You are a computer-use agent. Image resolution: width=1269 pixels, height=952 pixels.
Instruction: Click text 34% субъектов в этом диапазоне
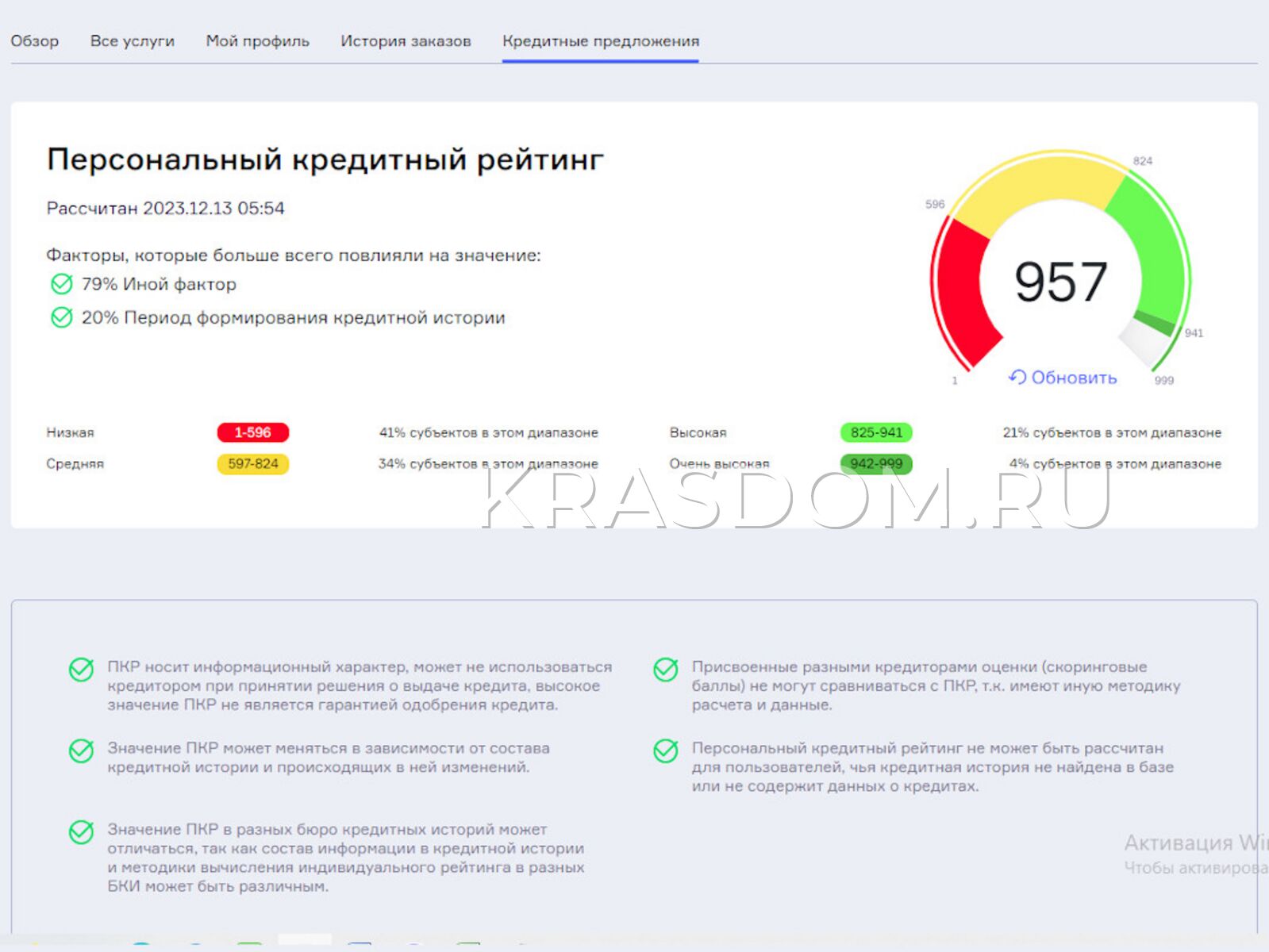click(488, 463)
